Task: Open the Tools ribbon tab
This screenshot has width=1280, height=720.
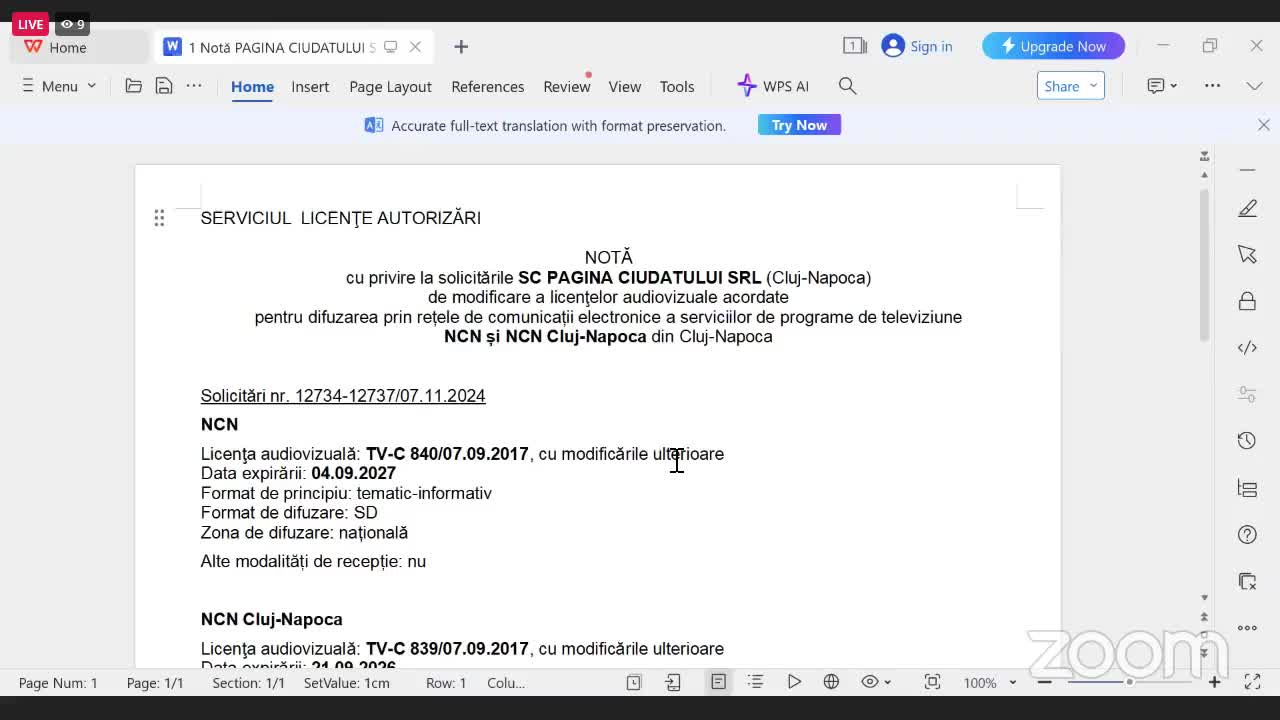Action: tap(677, 86)
